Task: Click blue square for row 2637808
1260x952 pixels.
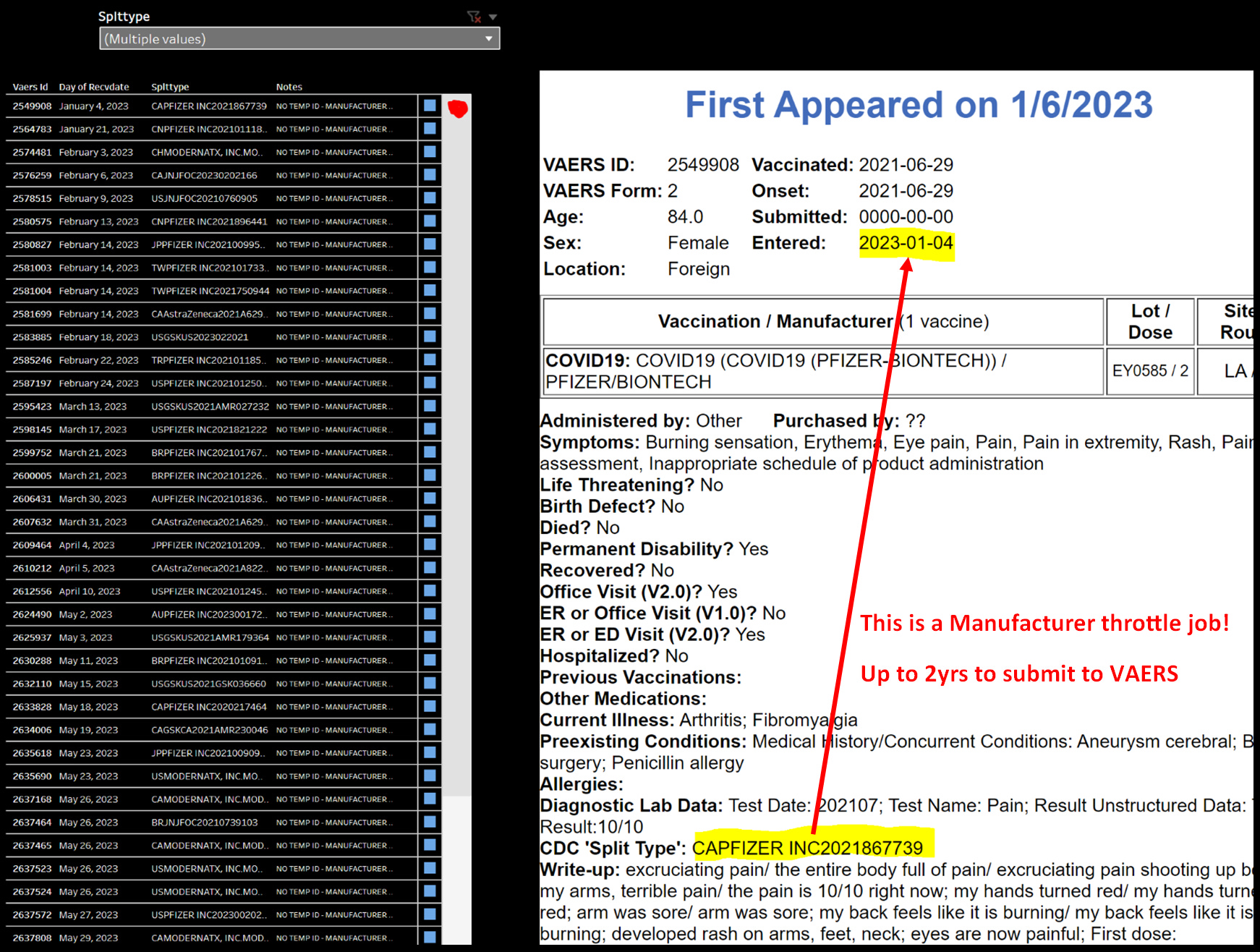Action: pyautogui.click(x=430, y=938)
